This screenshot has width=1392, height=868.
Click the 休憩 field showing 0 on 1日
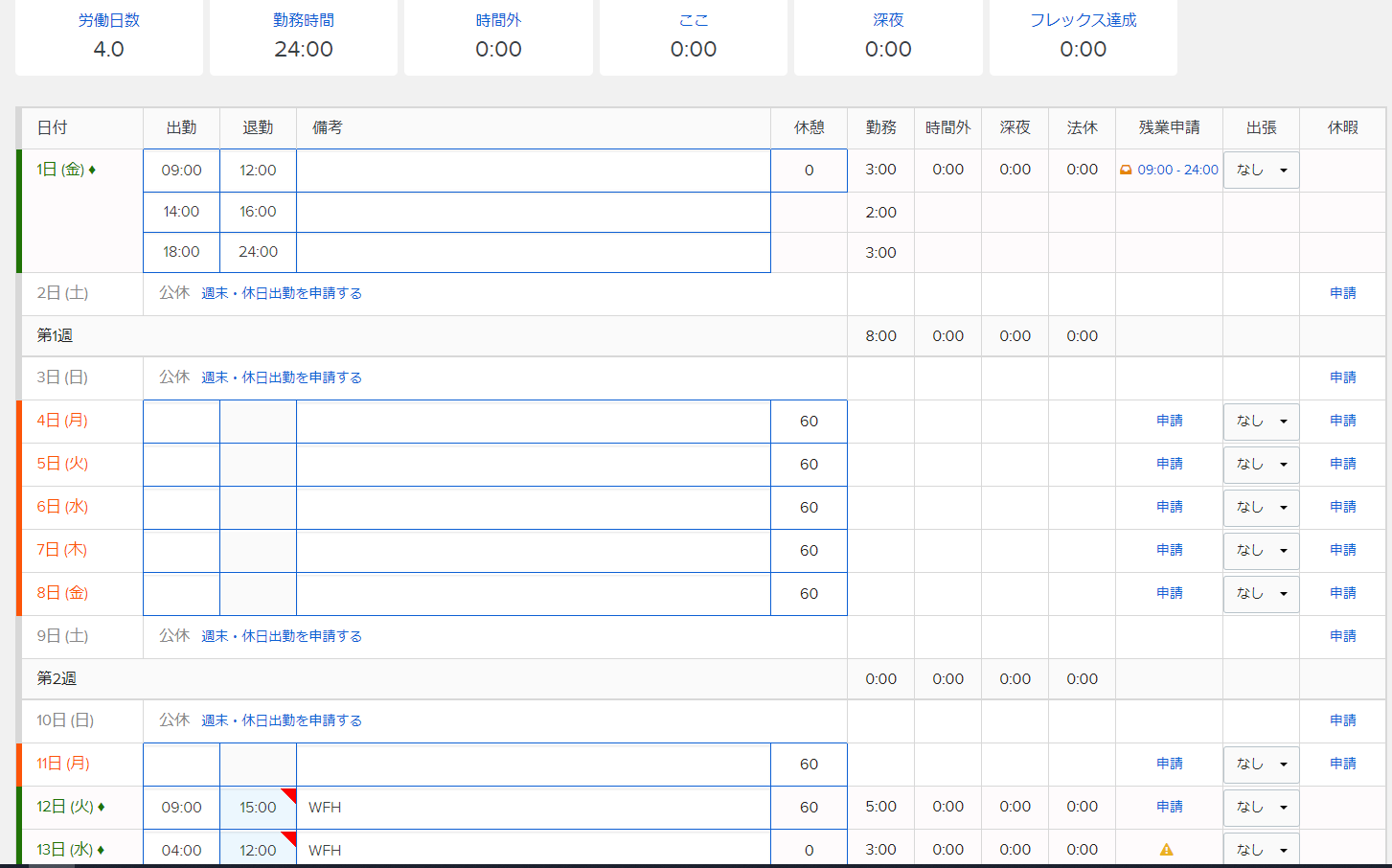(x=809, y=171)
